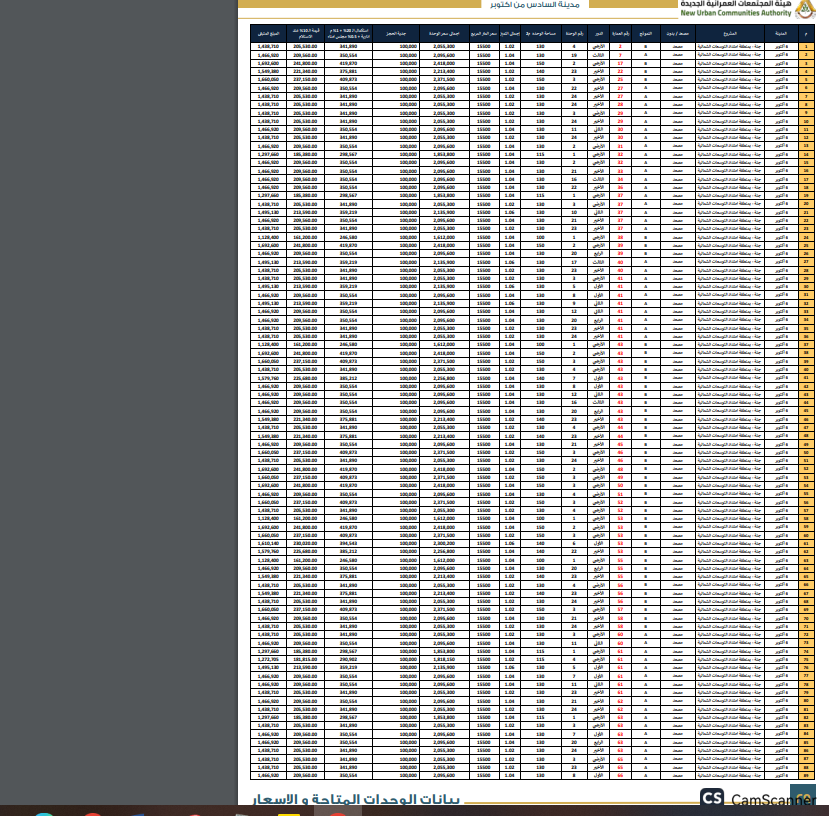
Task: Click the footer title 'بيانات الوحدات المتاحة و الاسعار'
Action: (x=356, y=799)
